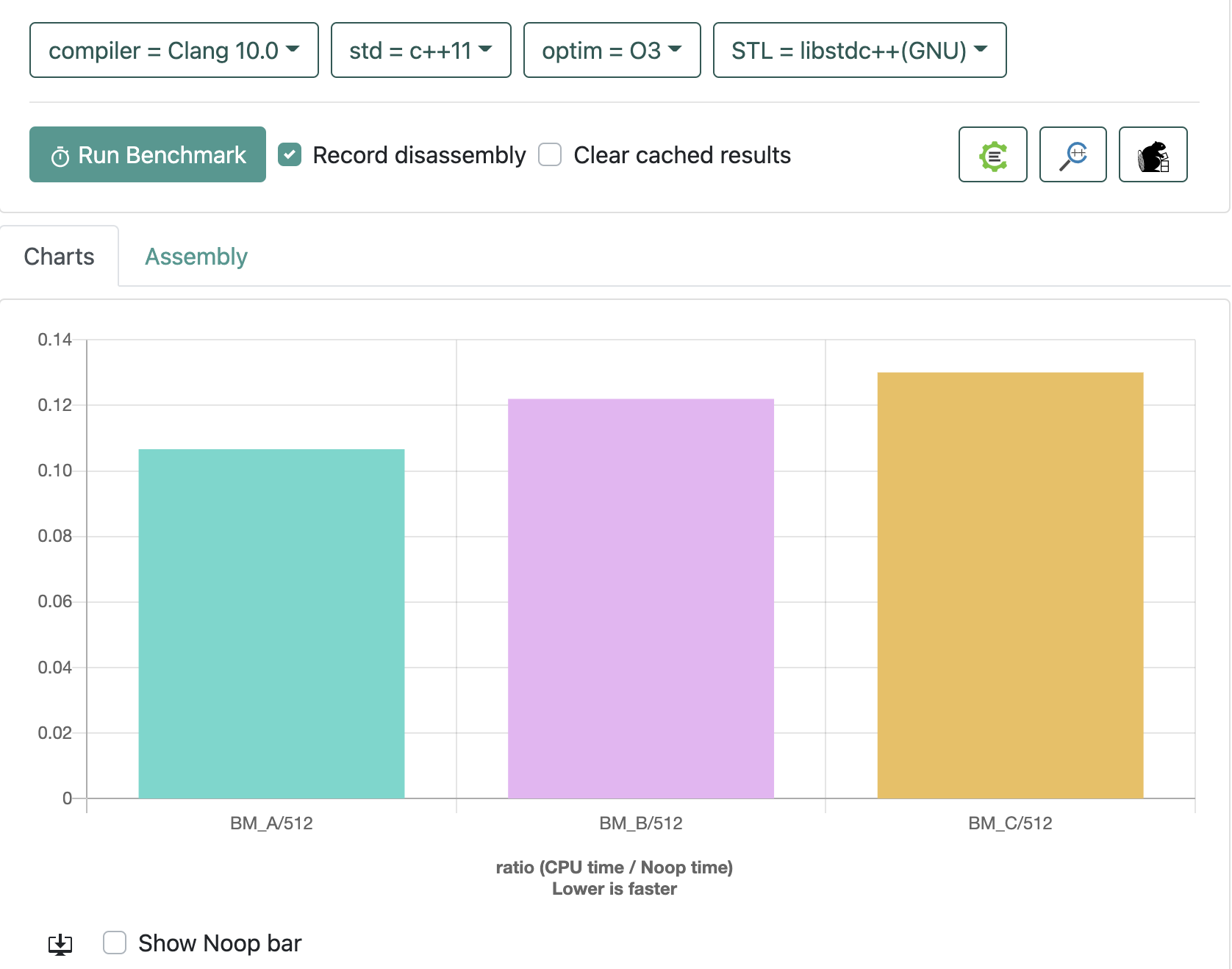Click the BM_B/512 axis label
1232x969 pixels.
(x=641, y=823)
